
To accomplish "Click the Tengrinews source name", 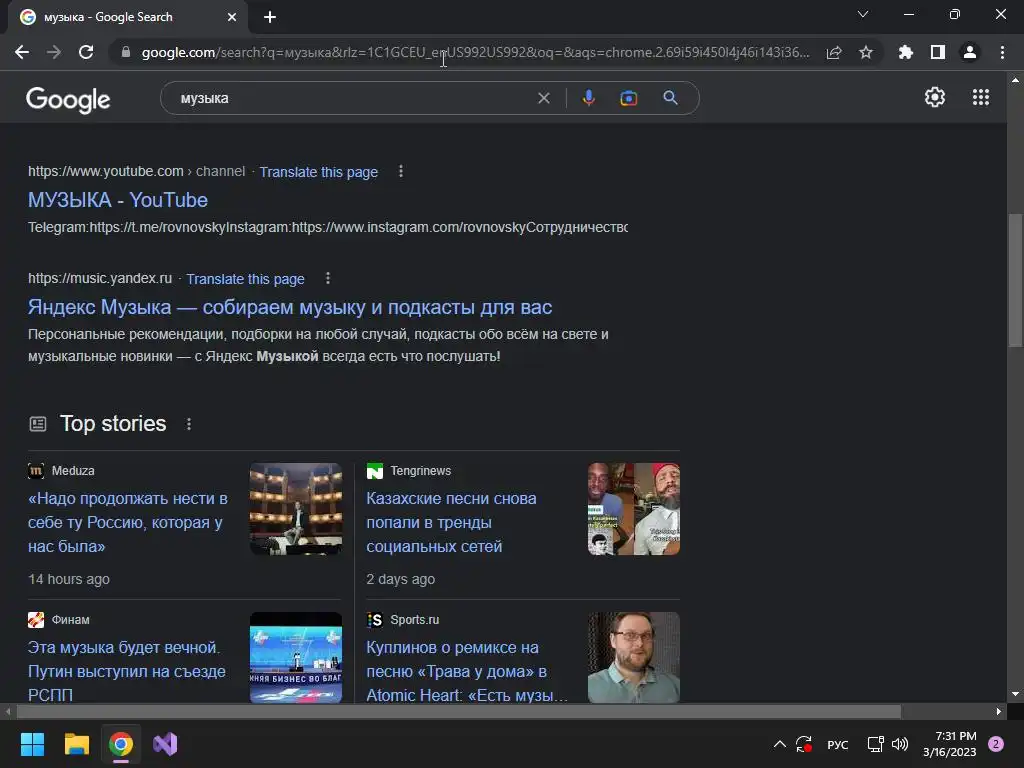I will tap(421, 471).
